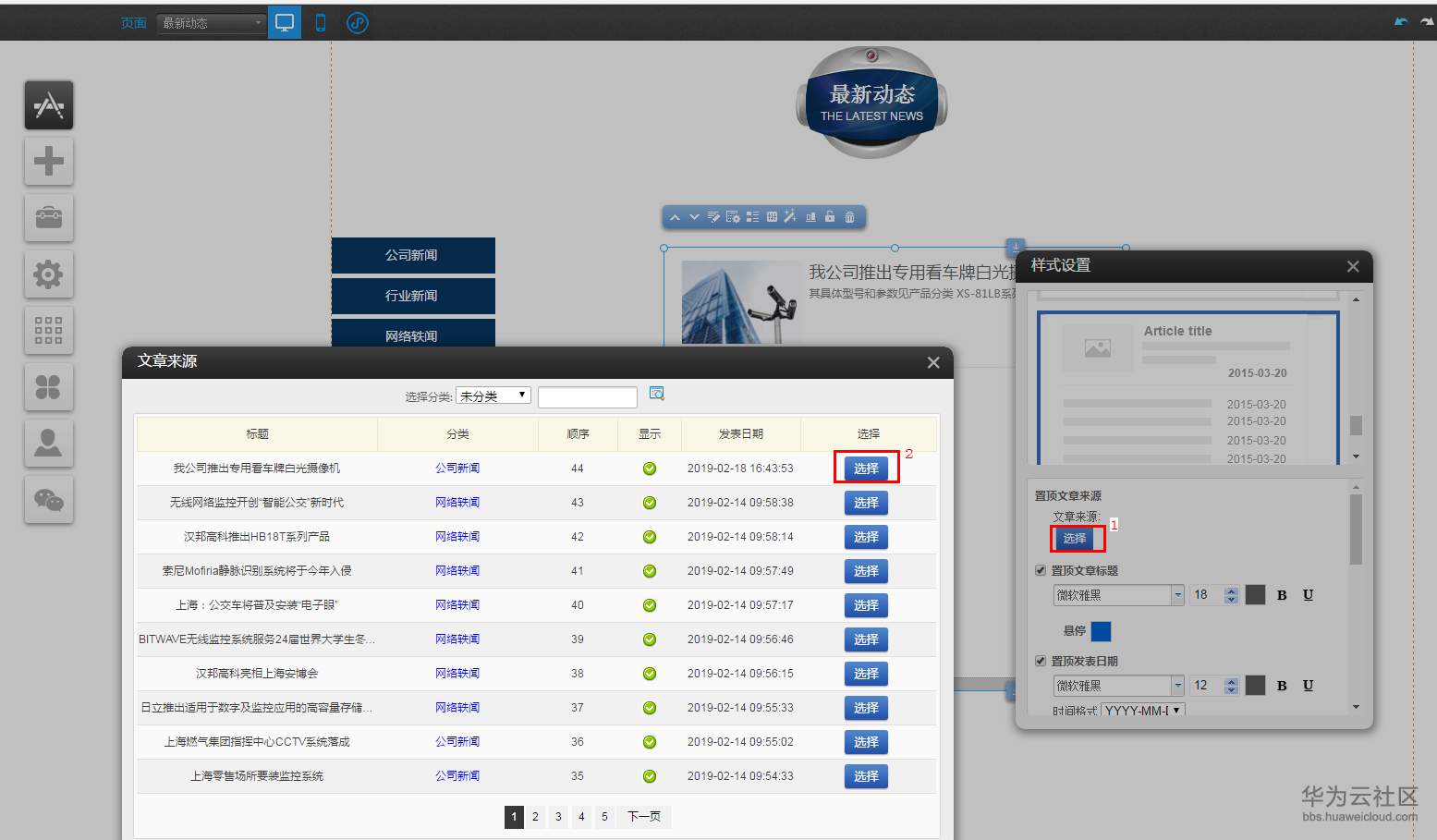1437x840 pixels.
Task: Open module settings with gear list icon
Action: point(733,217)
